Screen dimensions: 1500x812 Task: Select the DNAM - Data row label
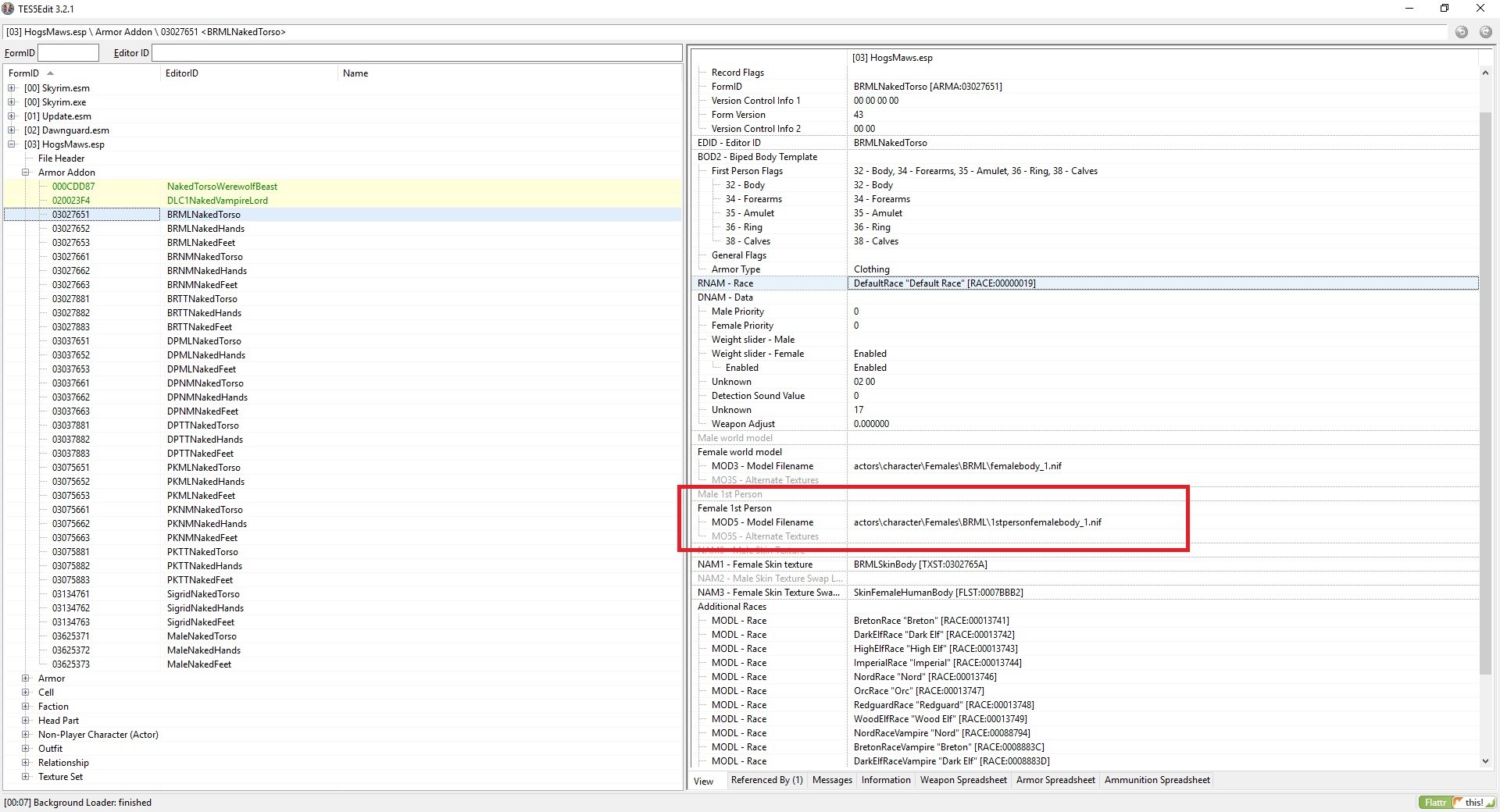click(725, 297)
